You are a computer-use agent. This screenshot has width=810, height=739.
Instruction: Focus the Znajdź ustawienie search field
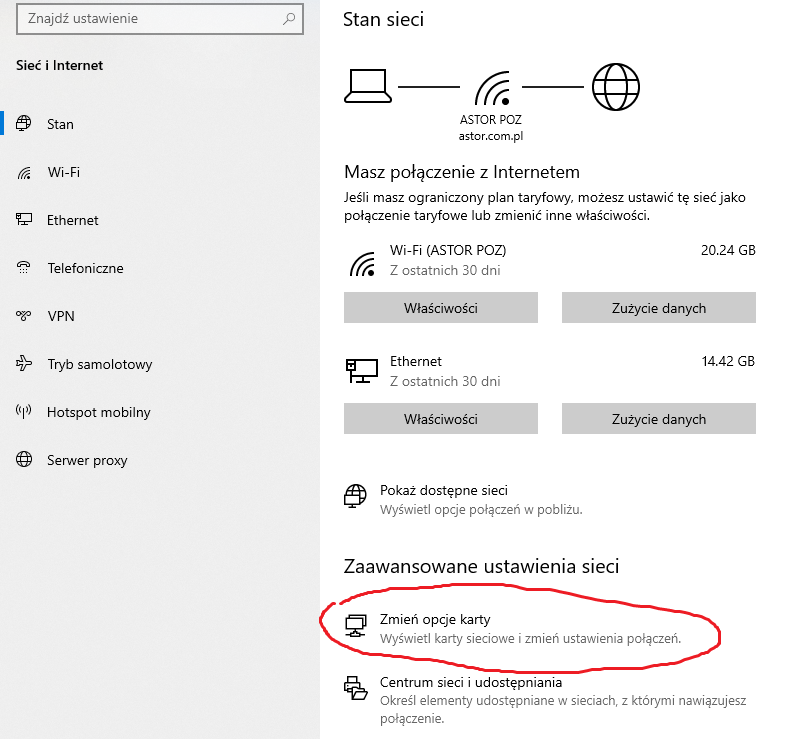click(160, 19)
